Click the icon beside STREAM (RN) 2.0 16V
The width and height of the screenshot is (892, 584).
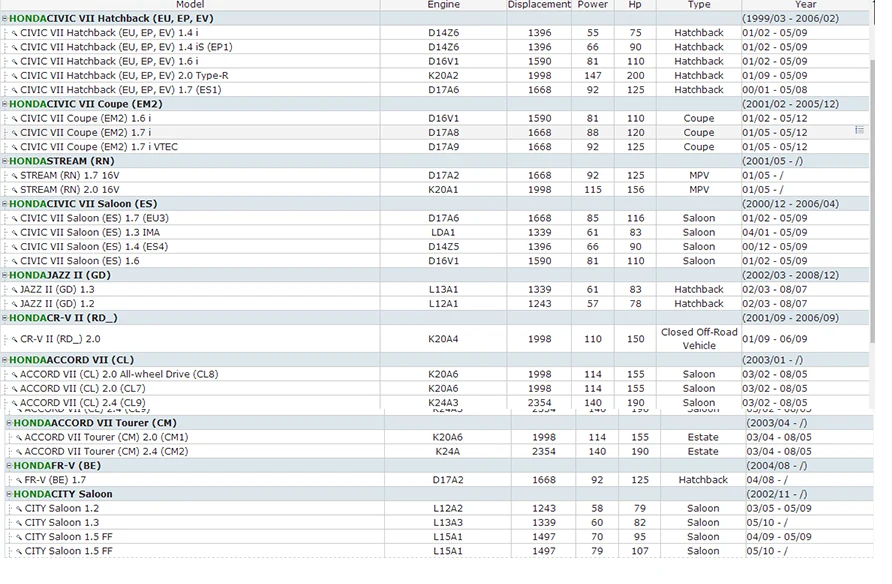coord(15,190)
